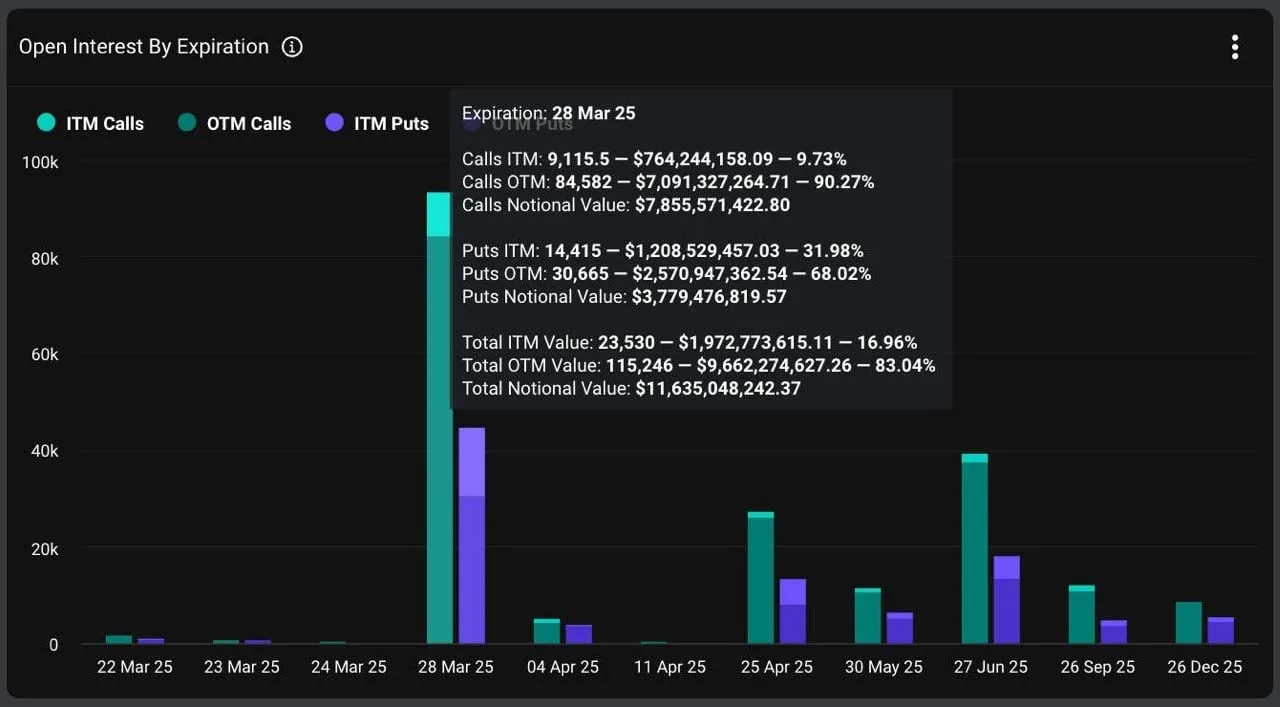Image resolution: width=1280 pixels, height=707 pixels.
Task: Click the 40k y-axis label
Action: [44, 451]
